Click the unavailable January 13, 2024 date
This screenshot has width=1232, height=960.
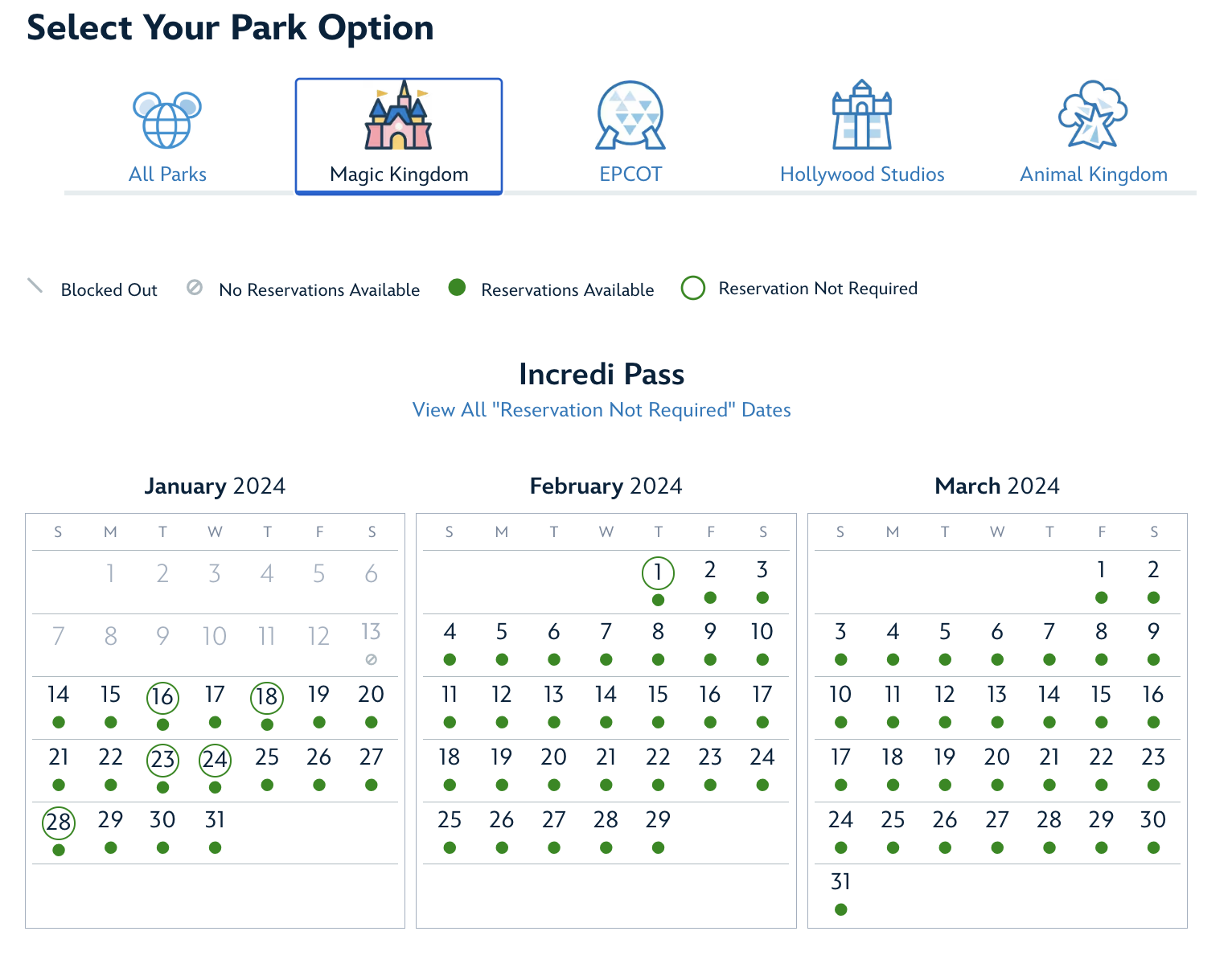[x=371, y=633]
